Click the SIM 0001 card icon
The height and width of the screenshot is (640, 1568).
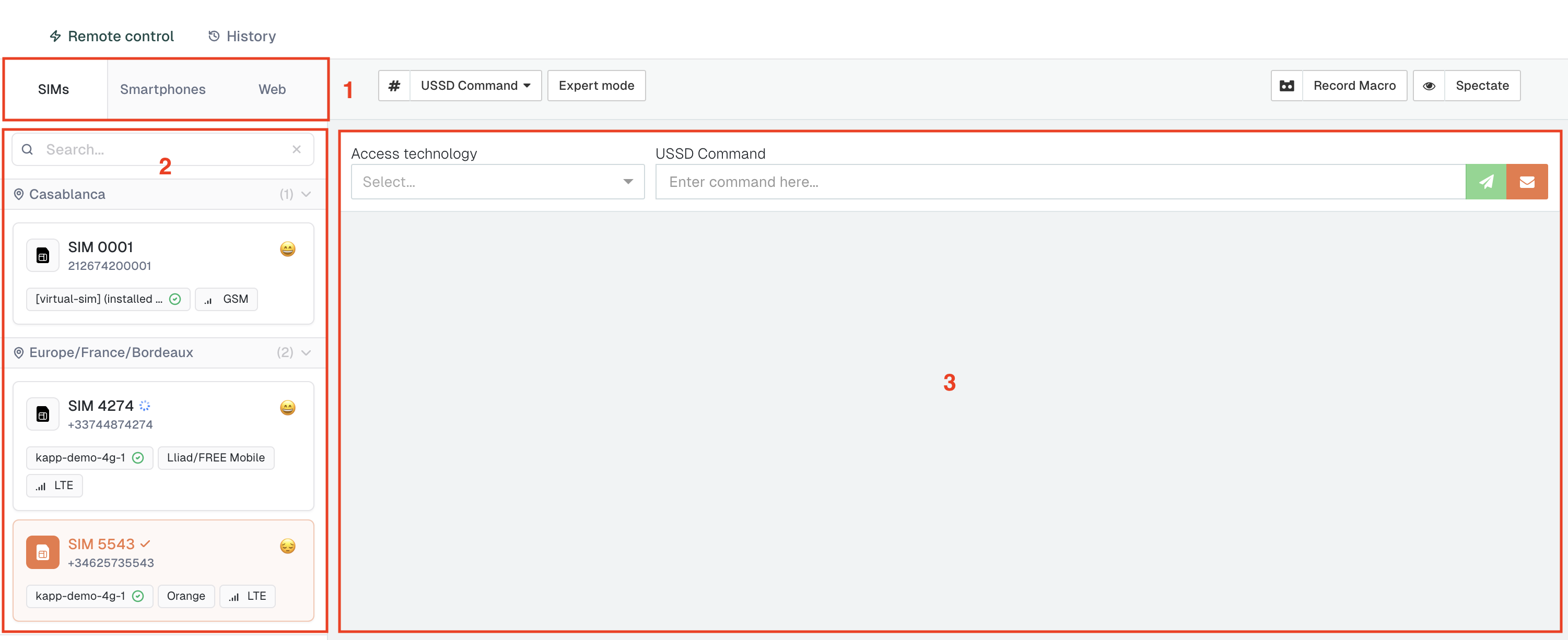(x=43, y=255)
